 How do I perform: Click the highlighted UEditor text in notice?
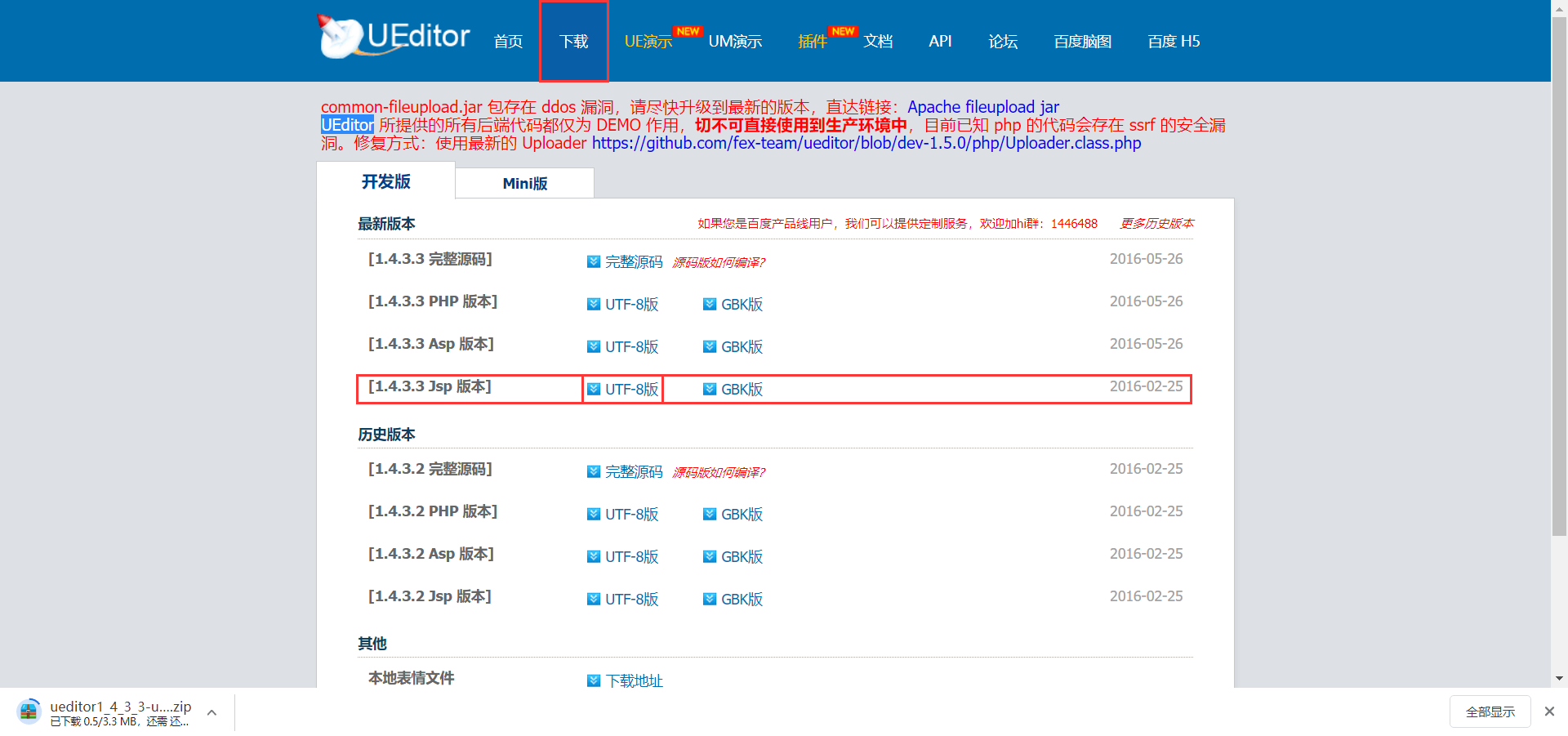click(x=347, y=125)
